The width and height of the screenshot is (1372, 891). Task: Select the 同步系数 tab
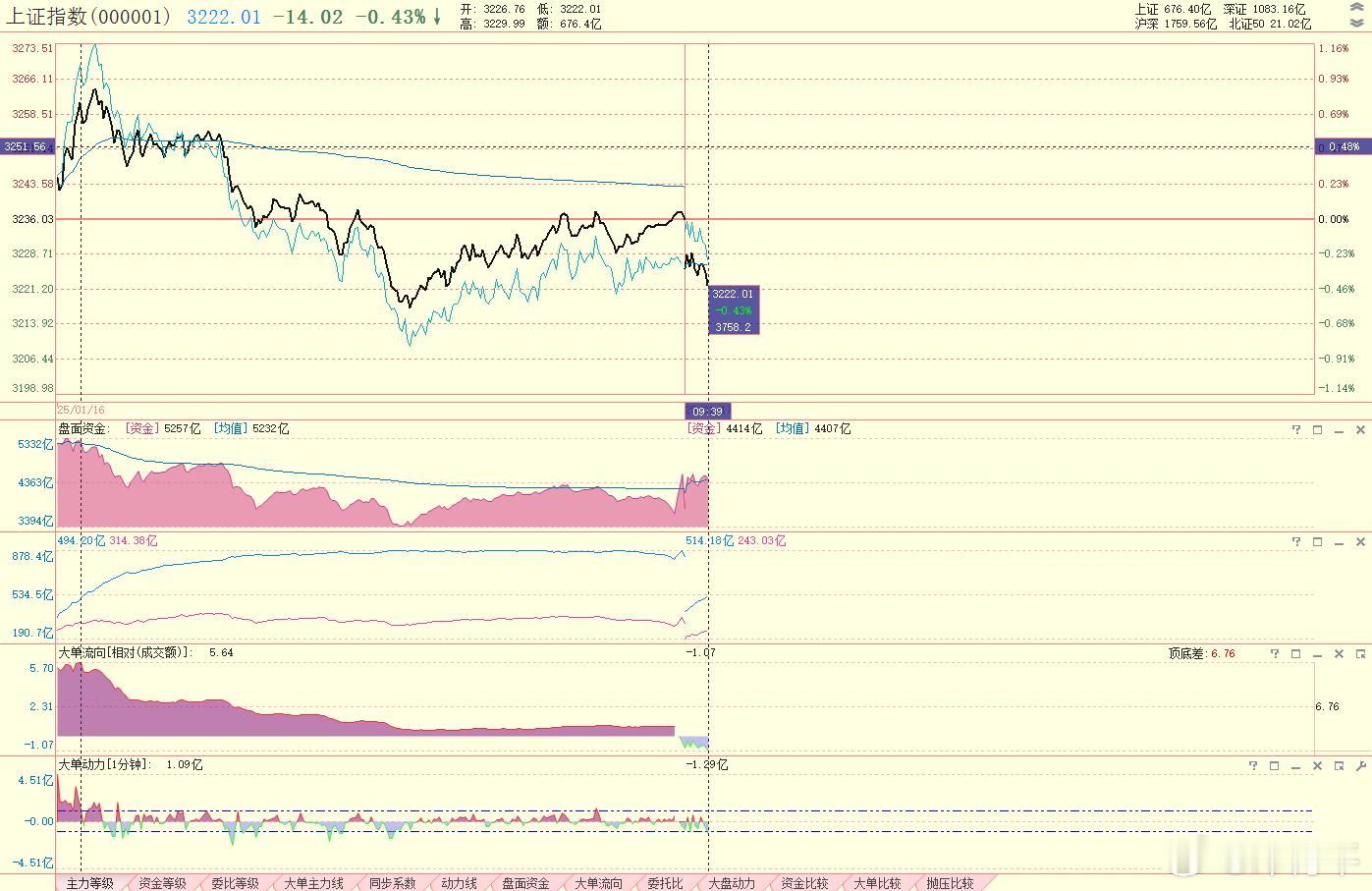pos(393,883)
